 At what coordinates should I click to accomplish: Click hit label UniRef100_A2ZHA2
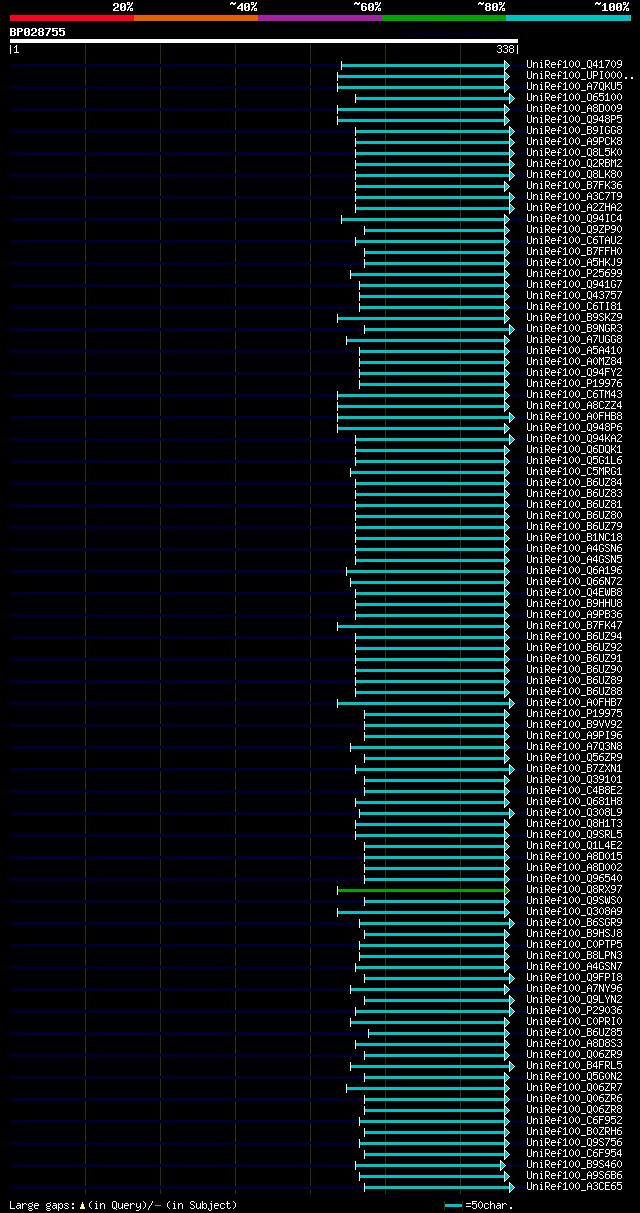574,208
